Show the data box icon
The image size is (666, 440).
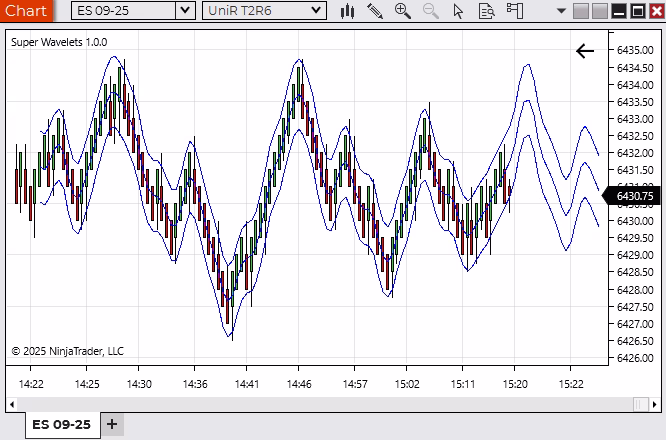click(x=486, y=11)
